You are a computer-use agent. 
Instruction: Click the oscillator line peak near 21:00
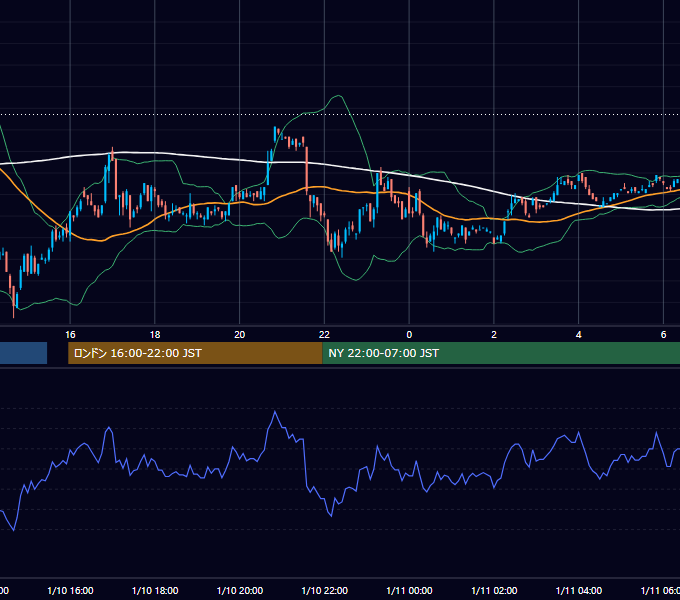(x=275, y=411)
